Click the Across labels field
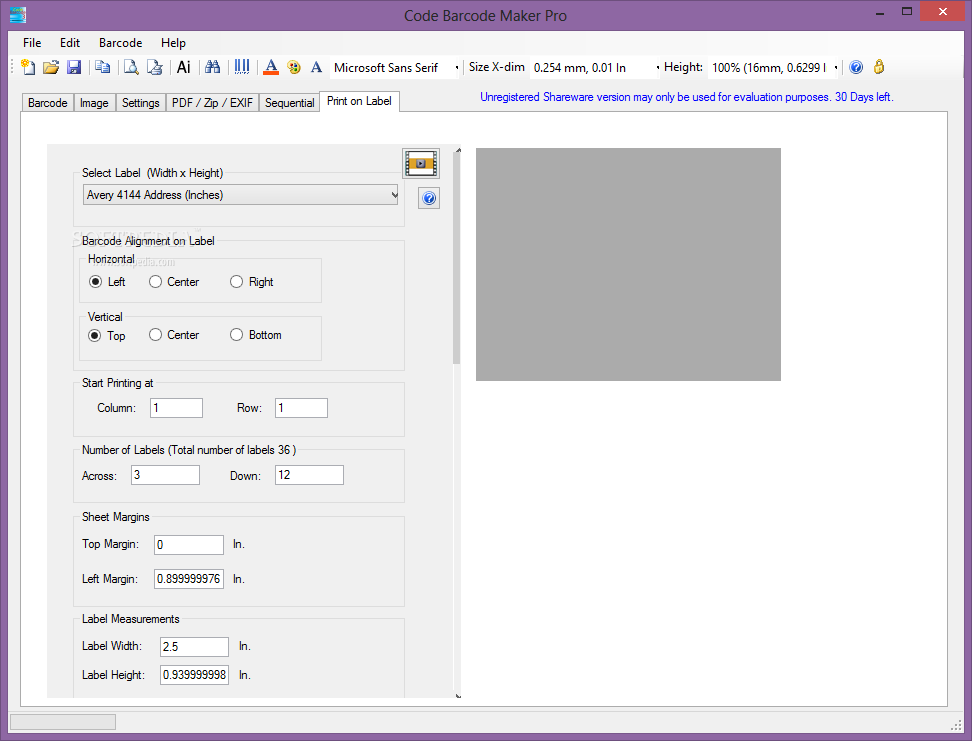 pyautogui.click(x=166, y=475)
